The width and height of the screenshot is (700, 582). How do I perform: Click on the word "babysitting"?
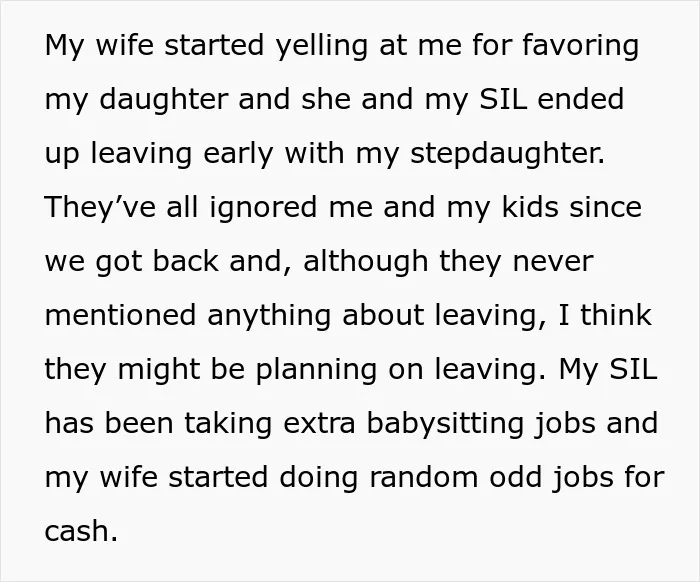(x=445, y=424)
